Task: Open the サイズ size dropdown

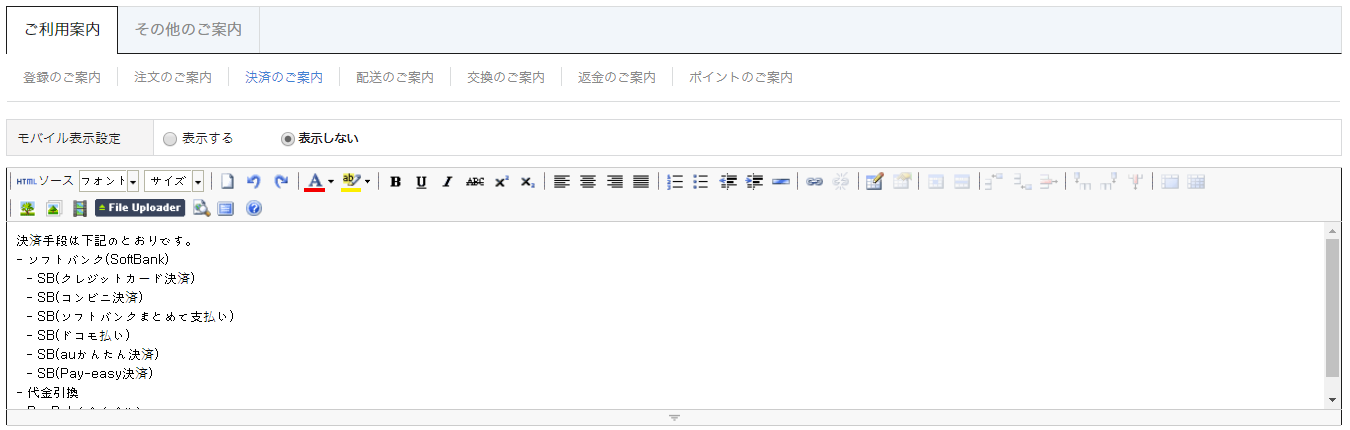Action: tap(174, 182)
